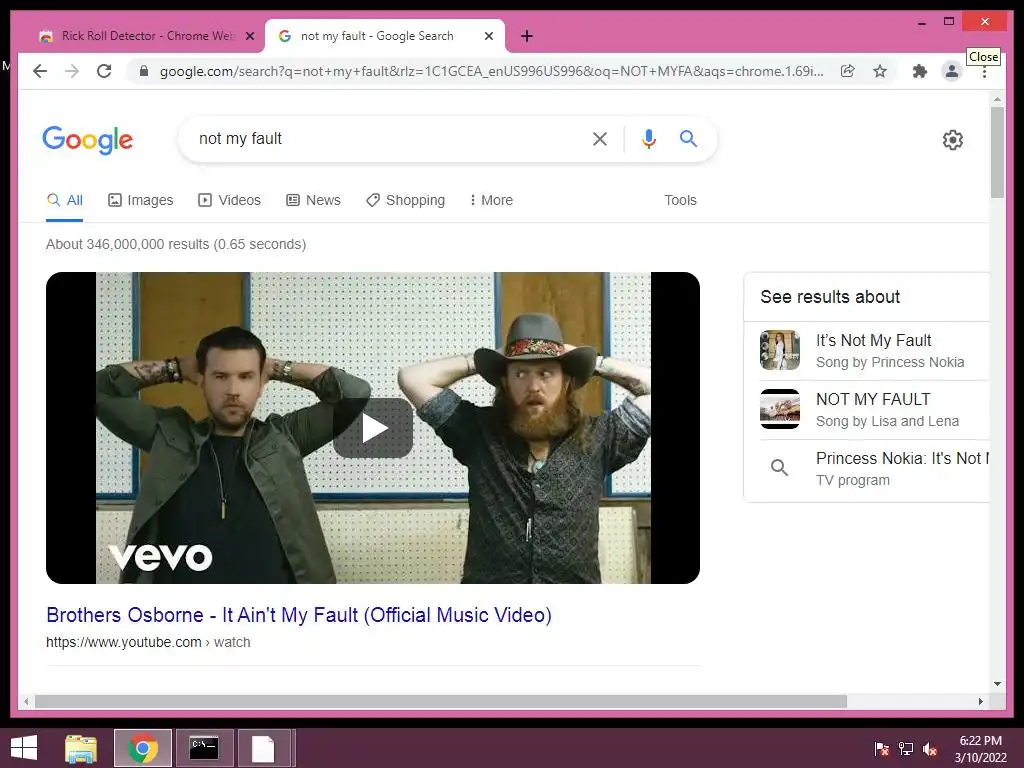Image resolution: width=1024 pixels, height=768 pixels.
Task: Click the magnifier icon beside Princess Nokia TV program
Action: point(779,468)
